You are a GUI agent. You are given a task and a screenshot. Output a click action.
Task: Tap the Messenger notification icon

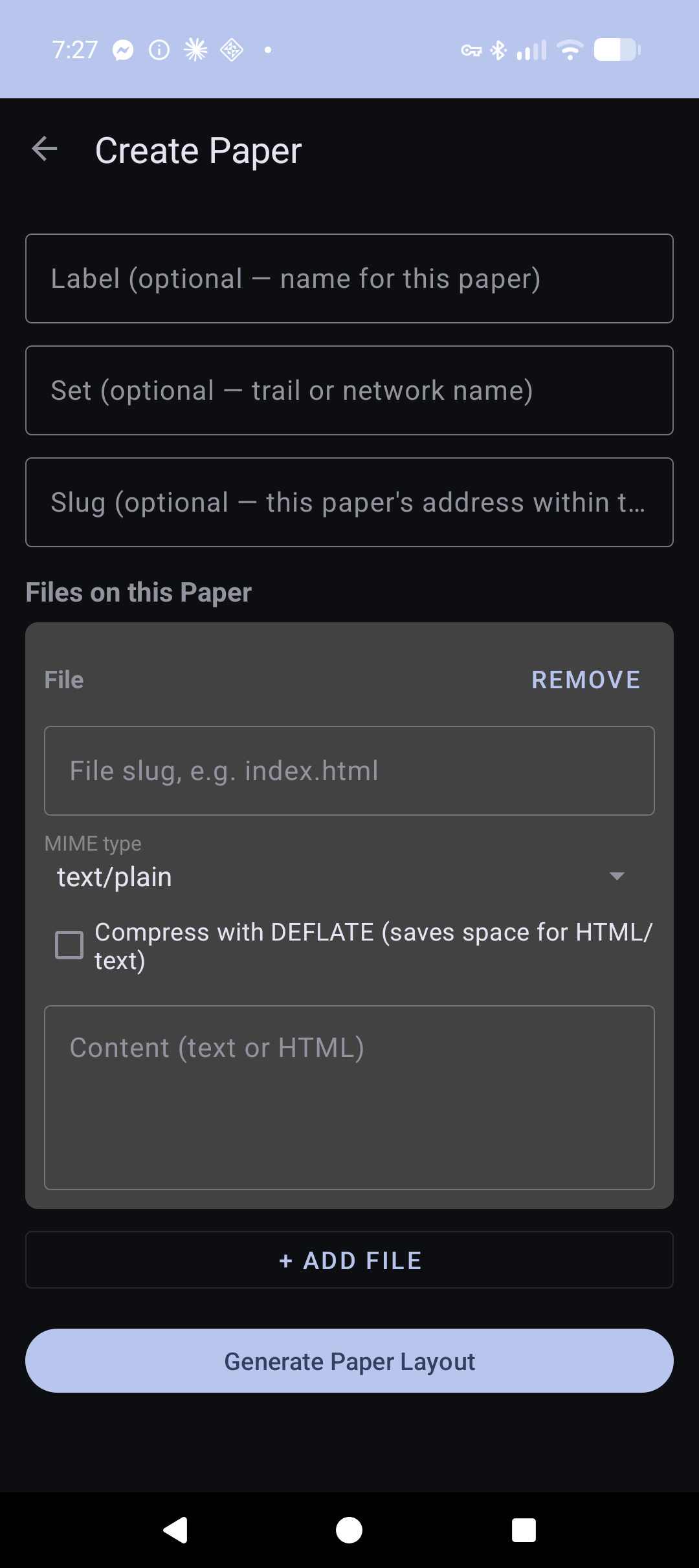pyautogui.click(x=123, y=50)
